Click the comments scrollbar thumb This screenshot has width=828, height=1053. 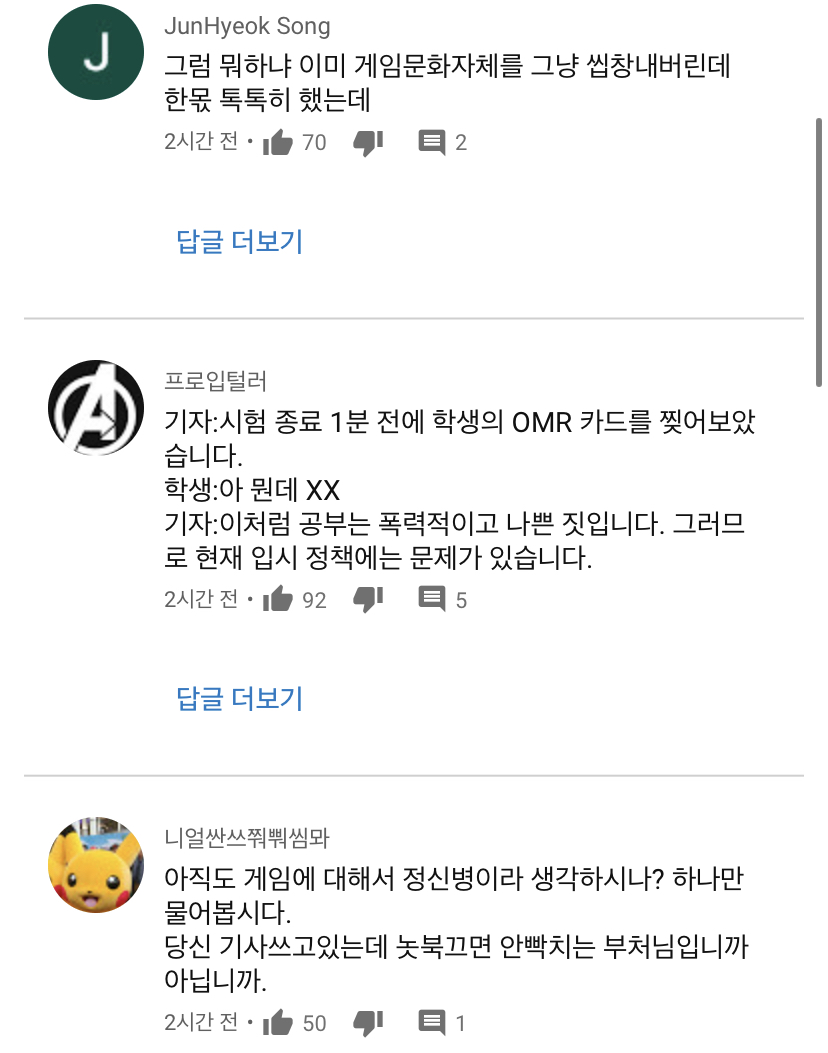coord(819,253)
